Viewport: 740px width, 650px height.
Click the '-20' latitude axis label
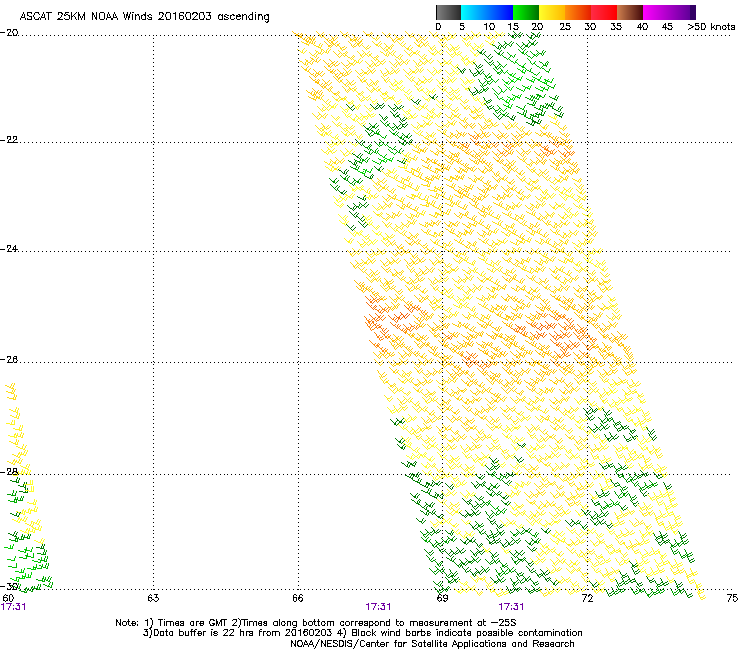(x=9, y=33)
